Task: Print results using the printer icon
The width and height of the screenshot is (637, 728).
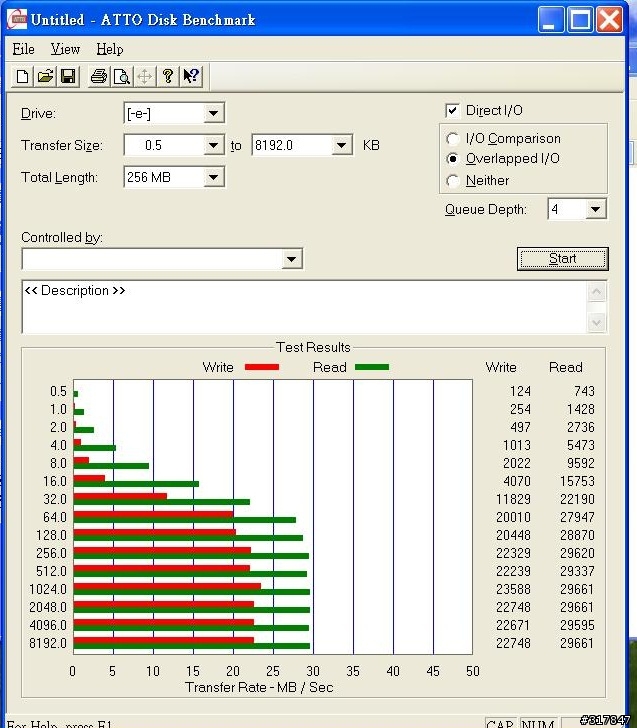Action: 99,76
